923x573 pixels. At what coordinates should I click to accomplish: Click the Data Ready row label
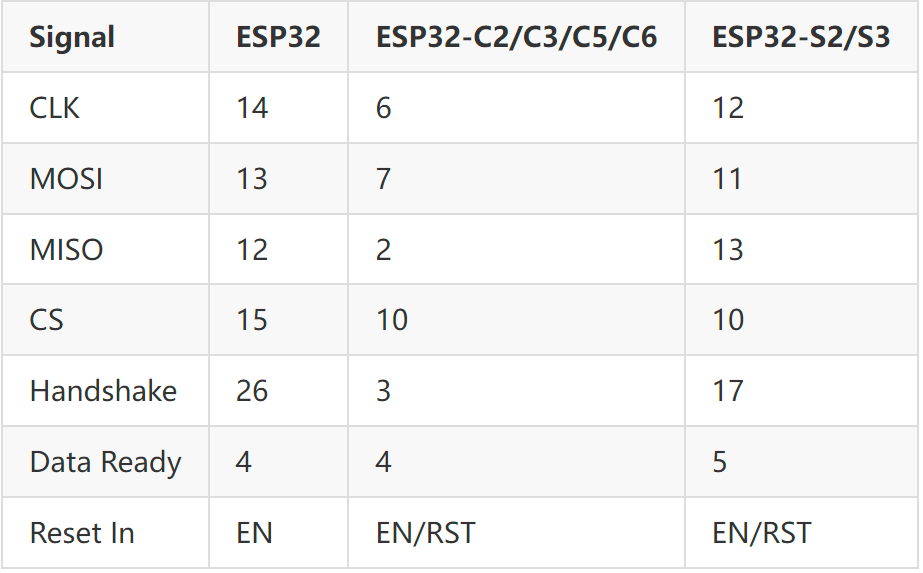pos(105,463)
